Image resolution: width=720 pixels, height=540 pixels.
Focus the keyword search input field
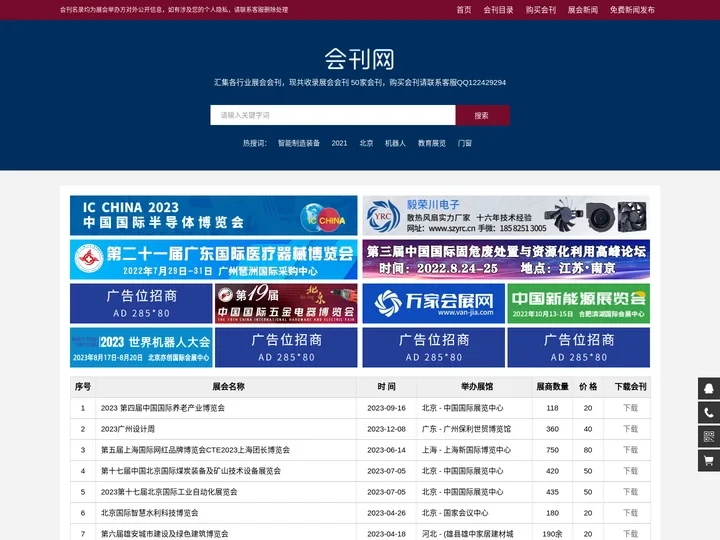[x=333, y=115]
